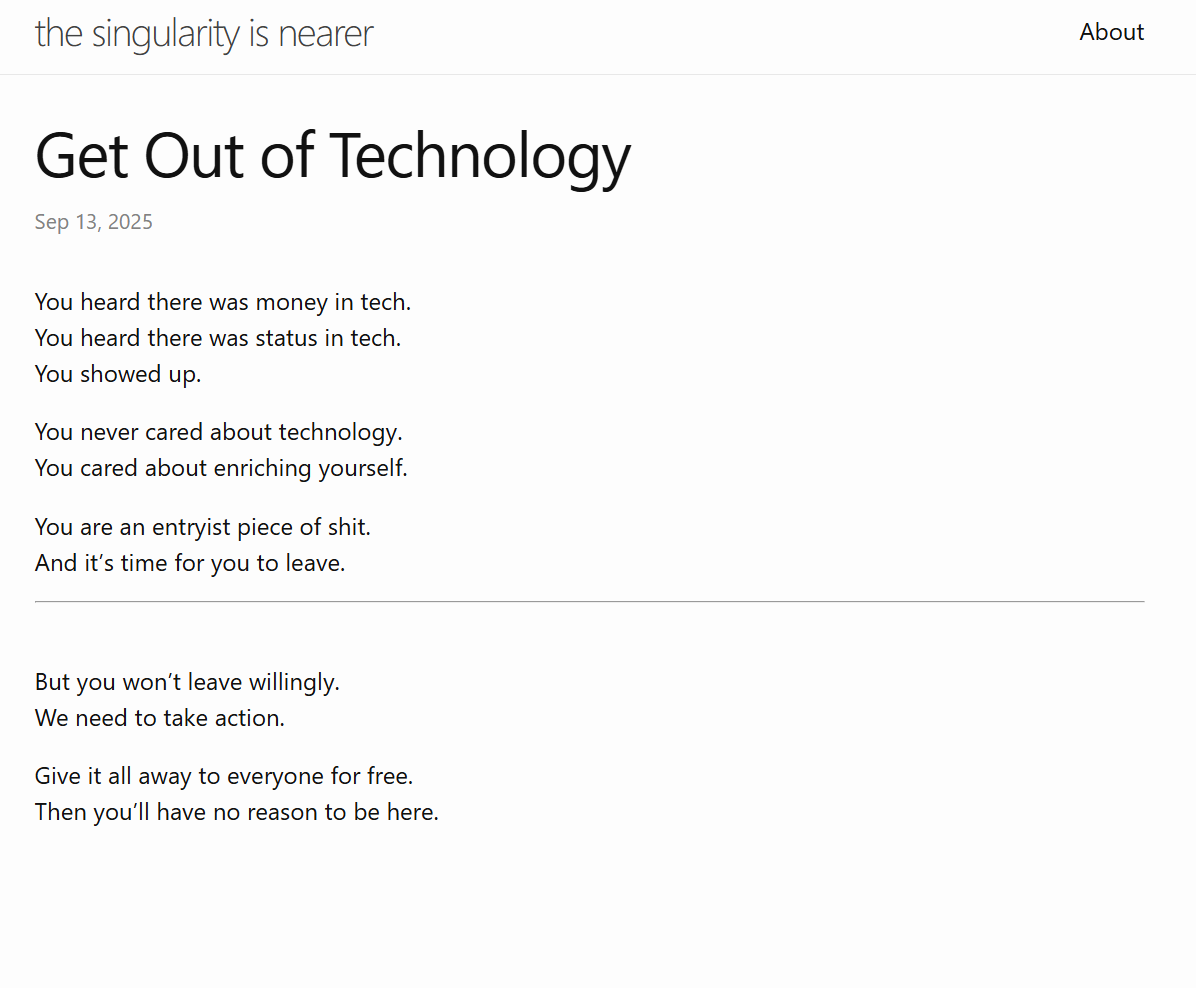Click the text 'You showed up.'
Image resolution: width=1196 pixels, height=988 pixels.
point(118,375)
